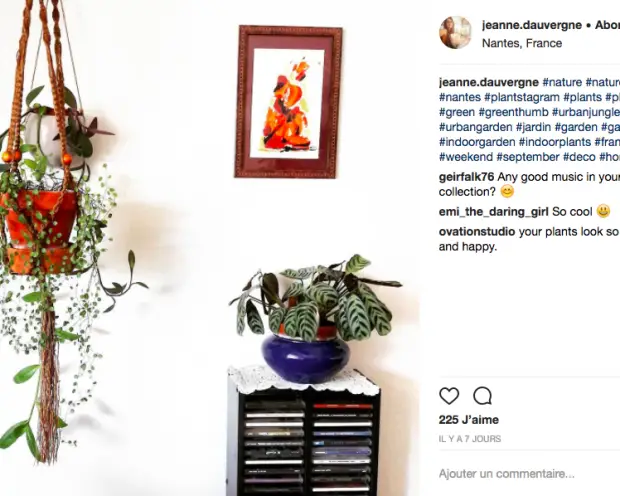Focus the Ajouter un commentaire field
Image resolution: width=620 pixels, height=496 pixels.
tap(529, 473)
